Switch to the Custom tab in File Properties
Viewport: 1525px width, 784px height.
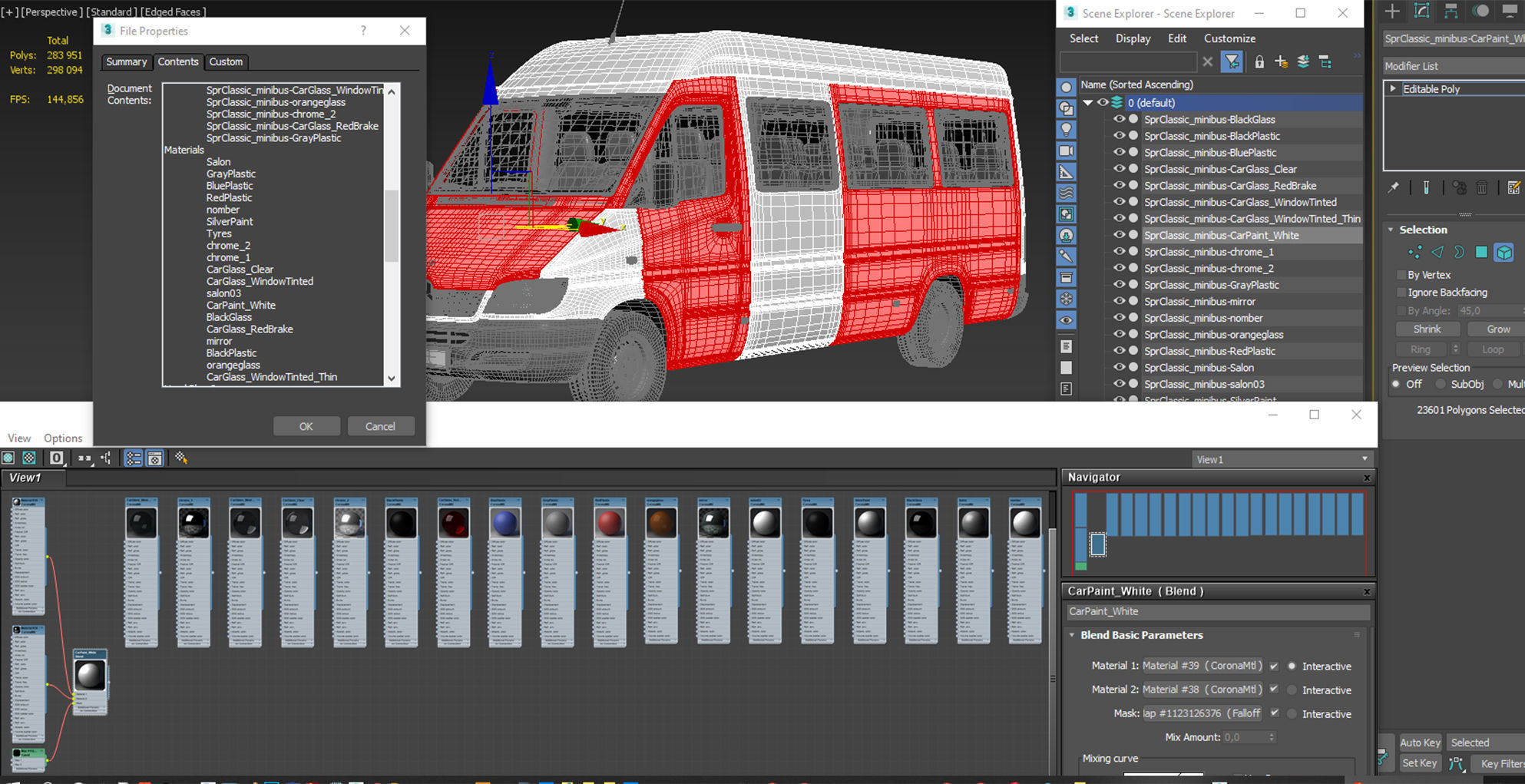[x=226, y=61]
